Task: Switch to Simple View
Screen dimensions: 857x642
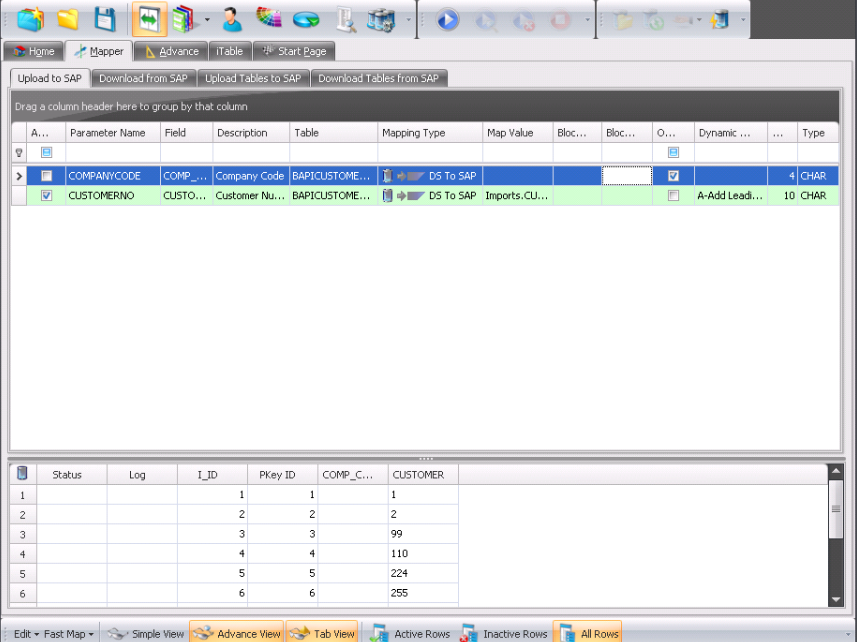Action: pyautogui.click(x=146, y=634)
